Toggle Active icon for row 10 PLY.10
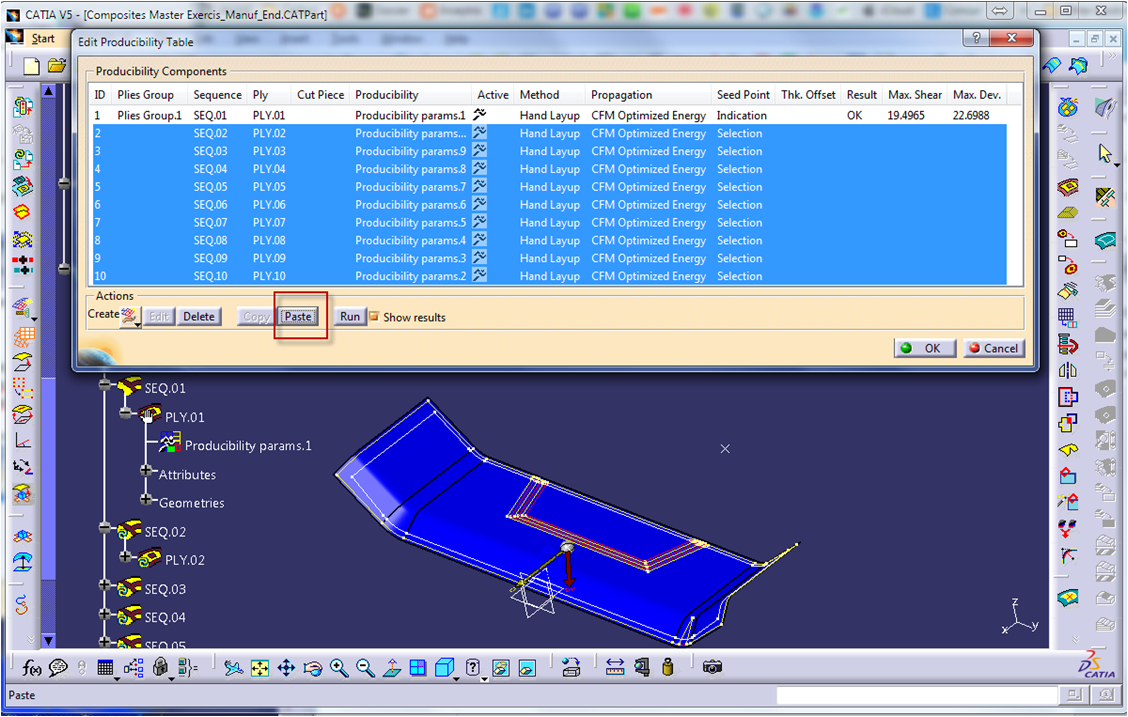Screen dimensions: 1128x717 coord(480,276)
